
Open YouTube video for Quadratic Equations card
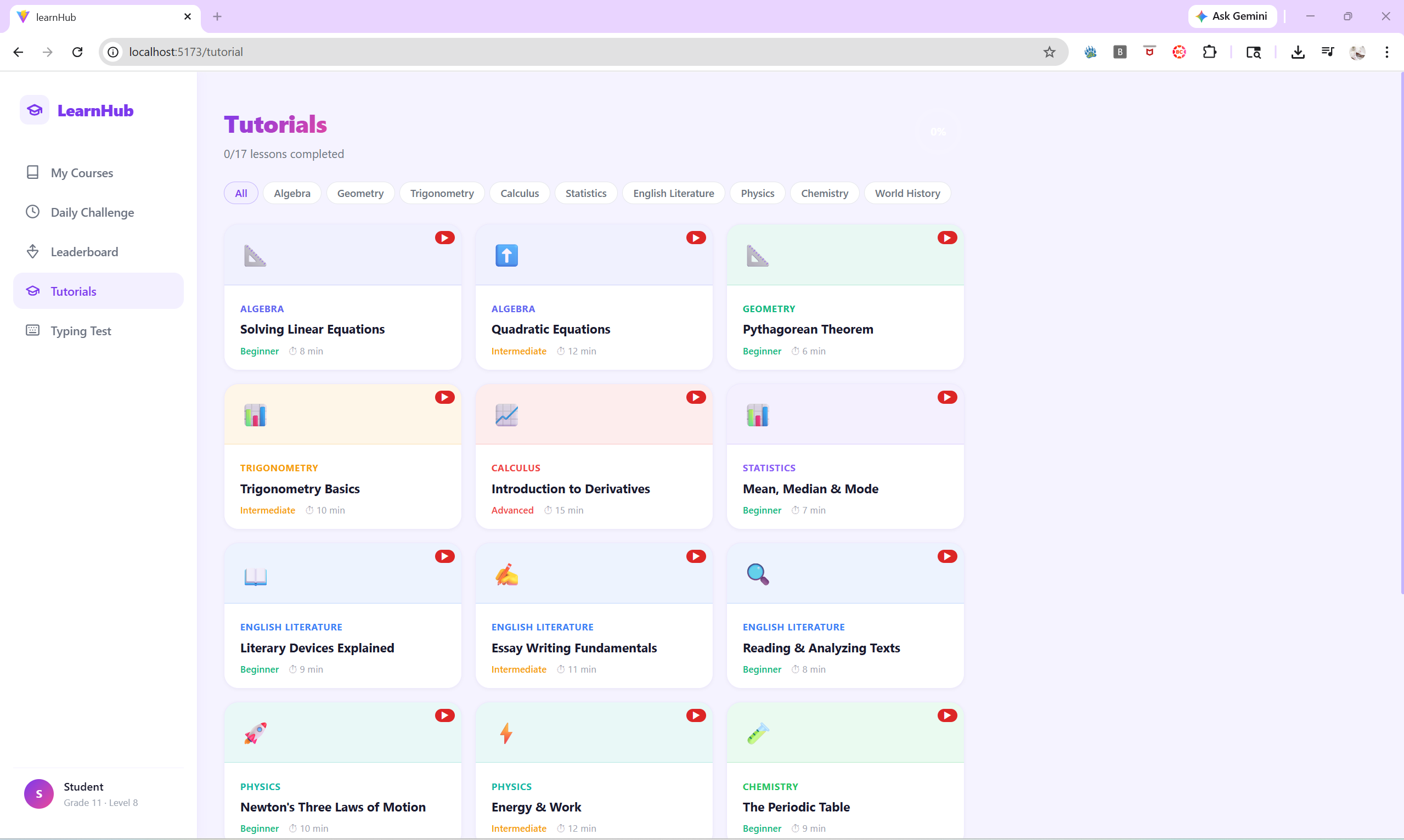click(x=696, y=238)
